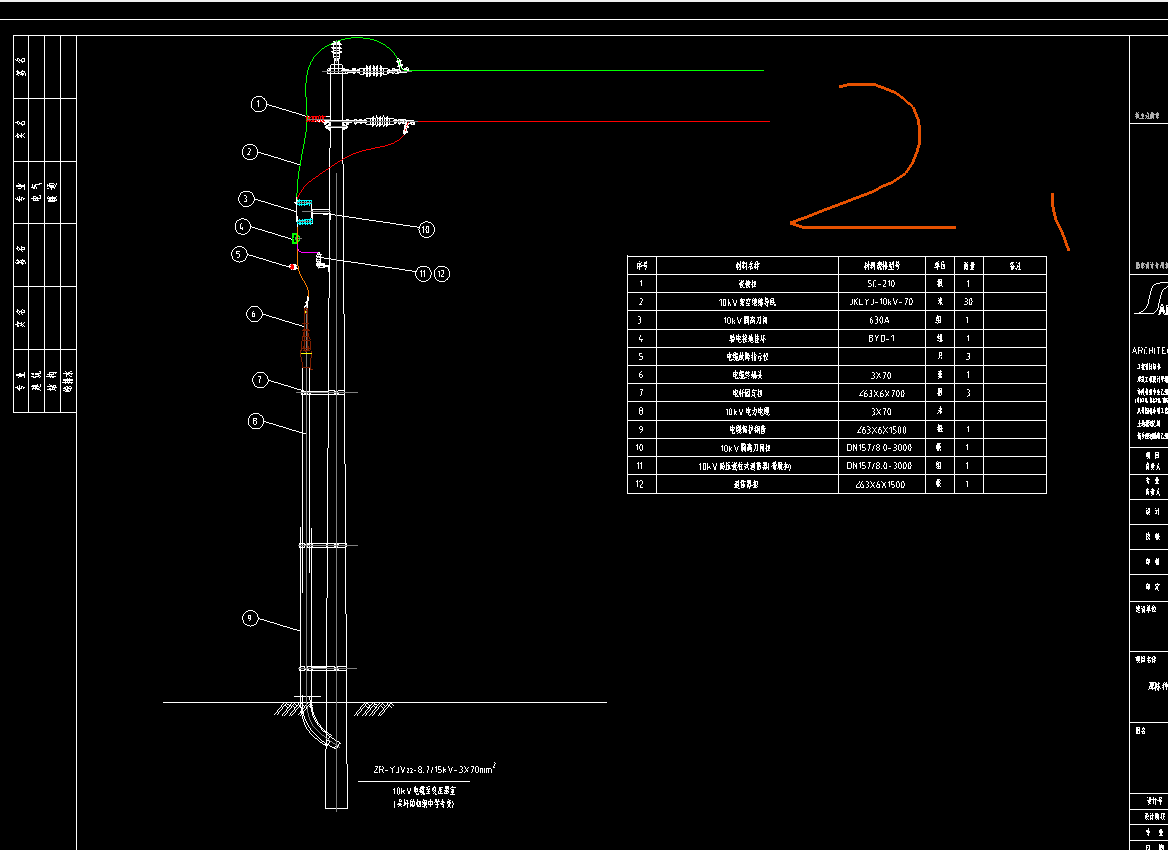
Task: Click quantity cell "30" in table row 2
Action: pyautogui.click(x=968, y=302)
